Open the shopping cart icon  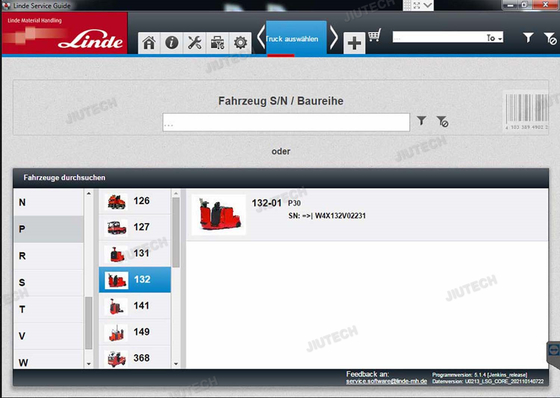(x=374, y=36)
